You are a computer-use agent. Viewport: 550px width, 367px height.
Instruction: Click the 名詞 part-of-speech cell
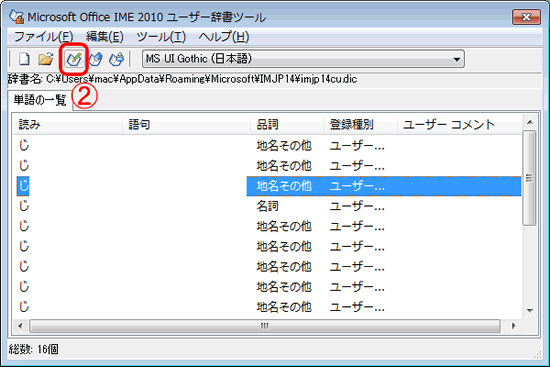point(267,206)
